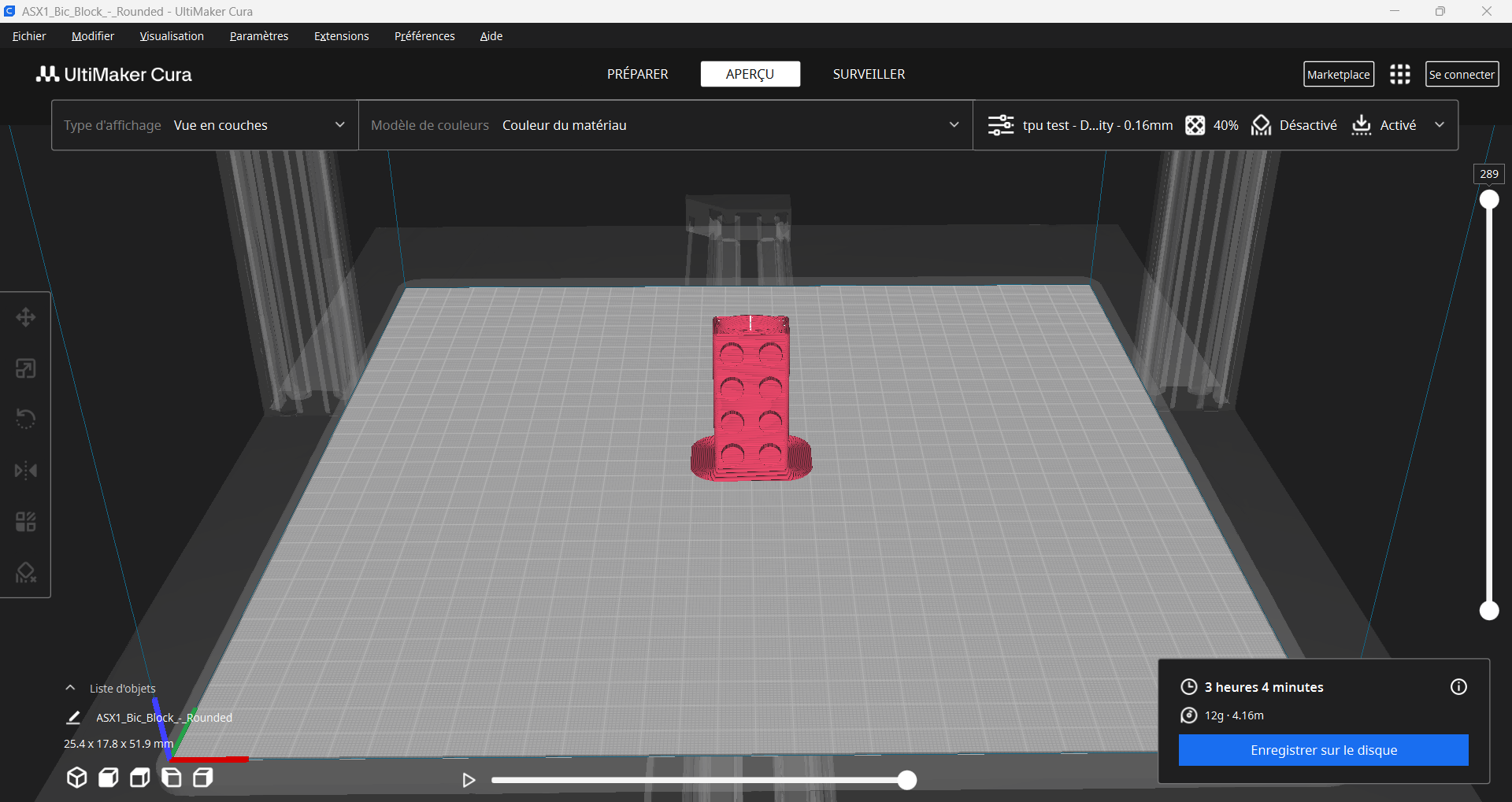Image resolution: width=1512 pixels, height=802 pixels.
Task: Click the print settings sliders icon
Action: [x=1001, y=125]
